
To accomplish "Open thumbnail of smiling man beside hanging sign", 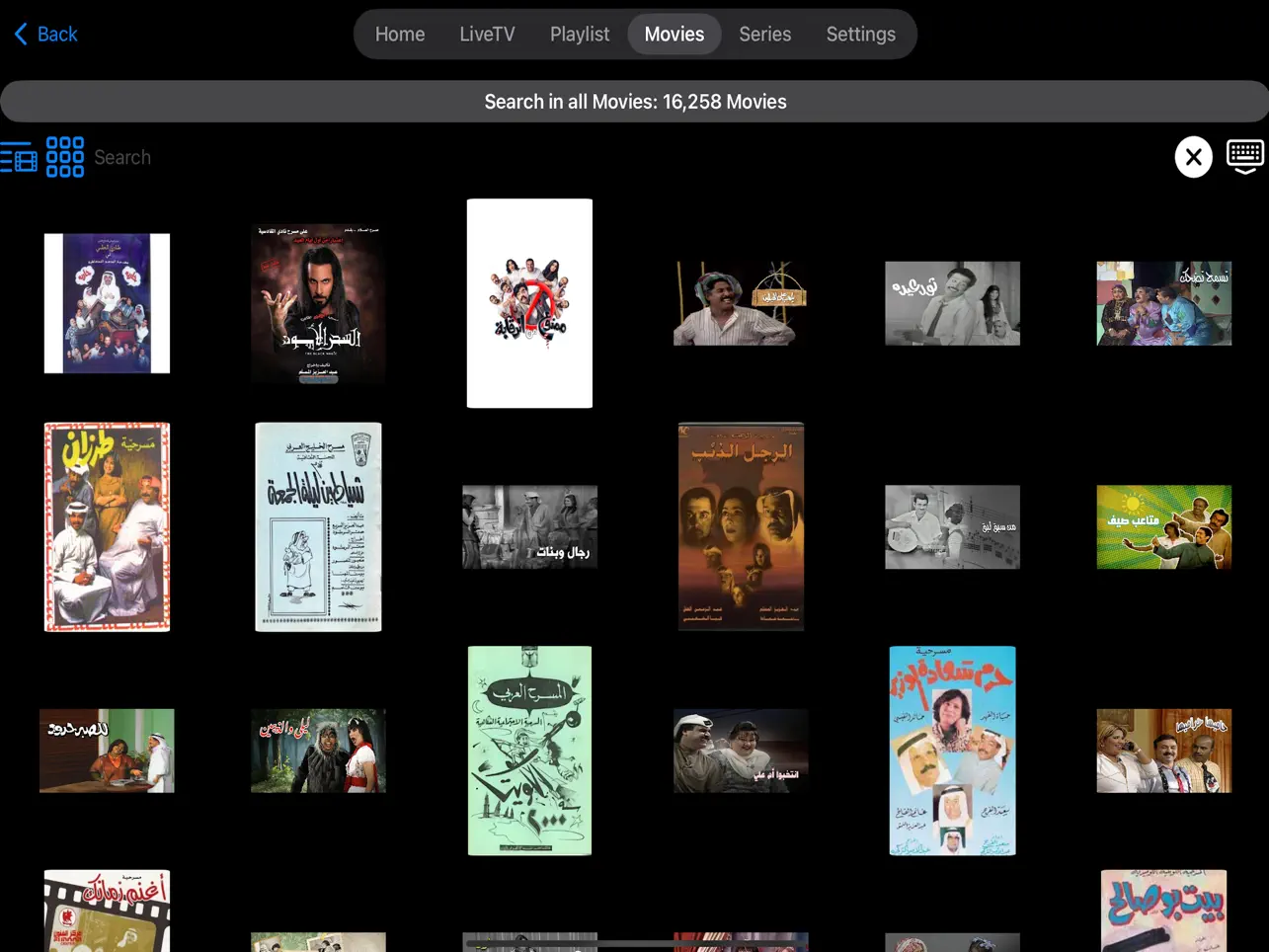I will [x=741, y=303].
